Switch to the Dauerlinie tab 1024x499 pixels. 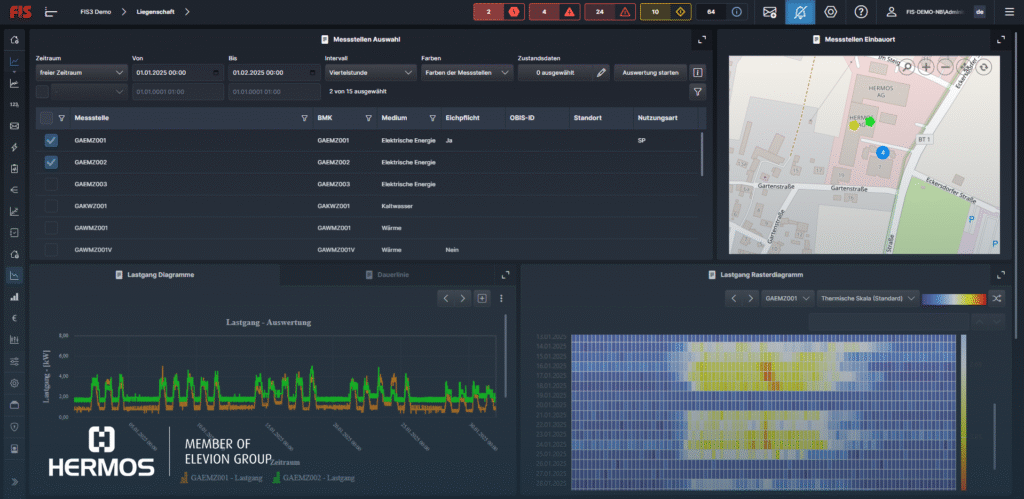click(389, 275)
